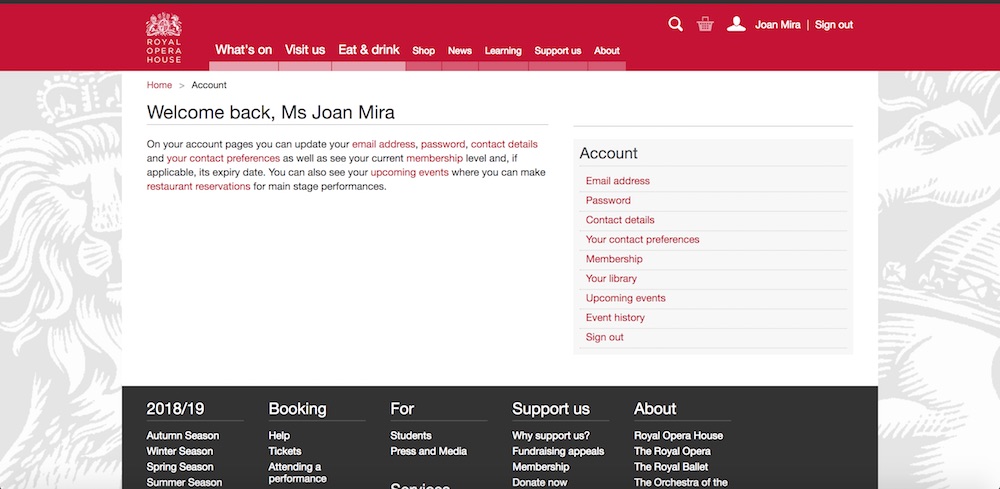
Task: Click the inline password link
Action: pos(443,144)
